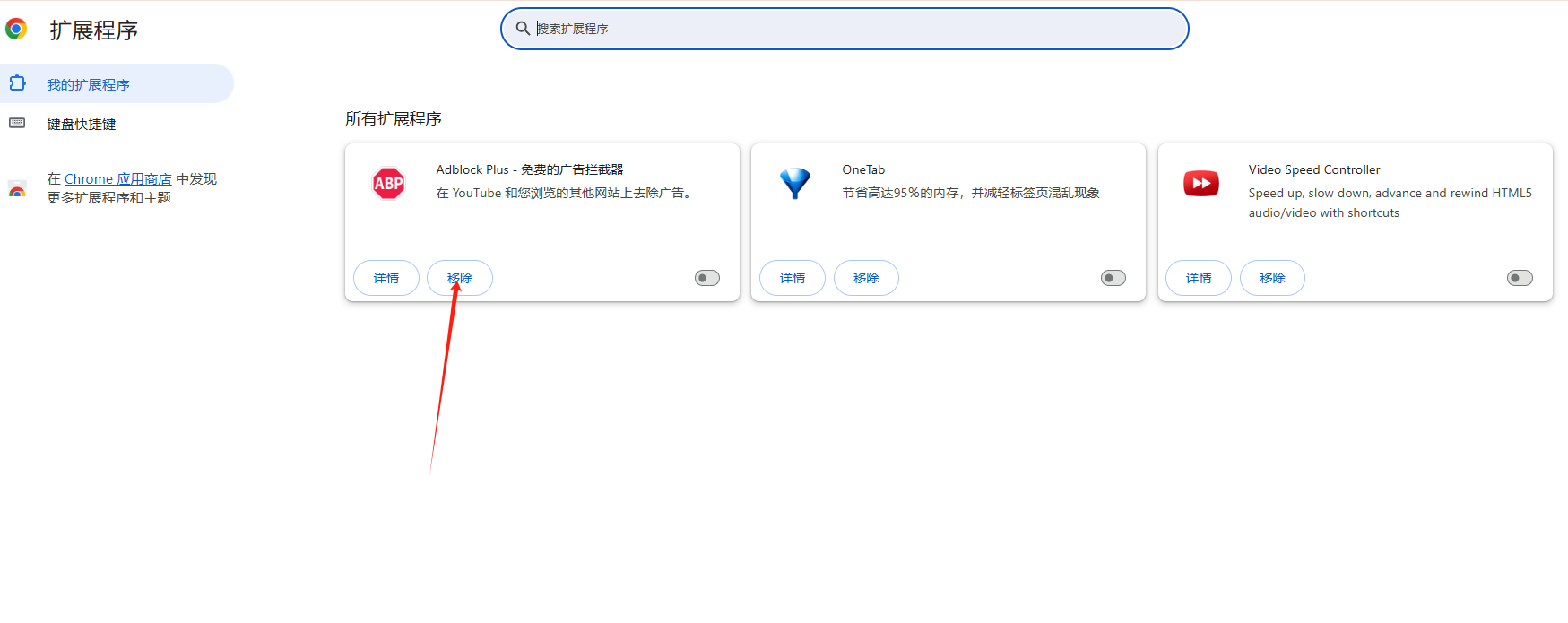Click the Video Speed Controller icon
1568x623 pixels.
pos(1201,184)
